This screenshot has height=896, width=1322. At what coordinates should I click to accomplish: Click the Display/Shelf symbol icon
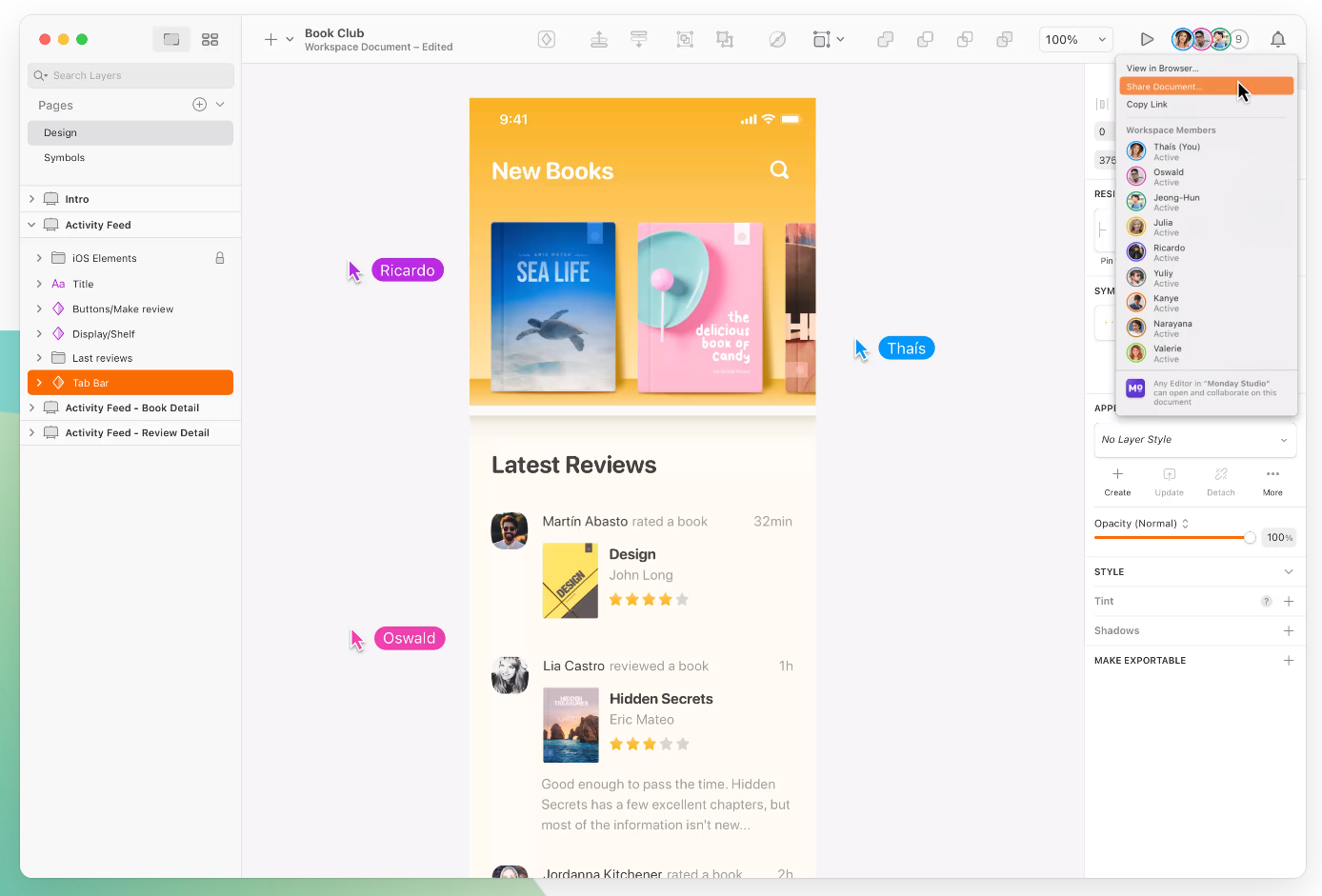point(58,333)
